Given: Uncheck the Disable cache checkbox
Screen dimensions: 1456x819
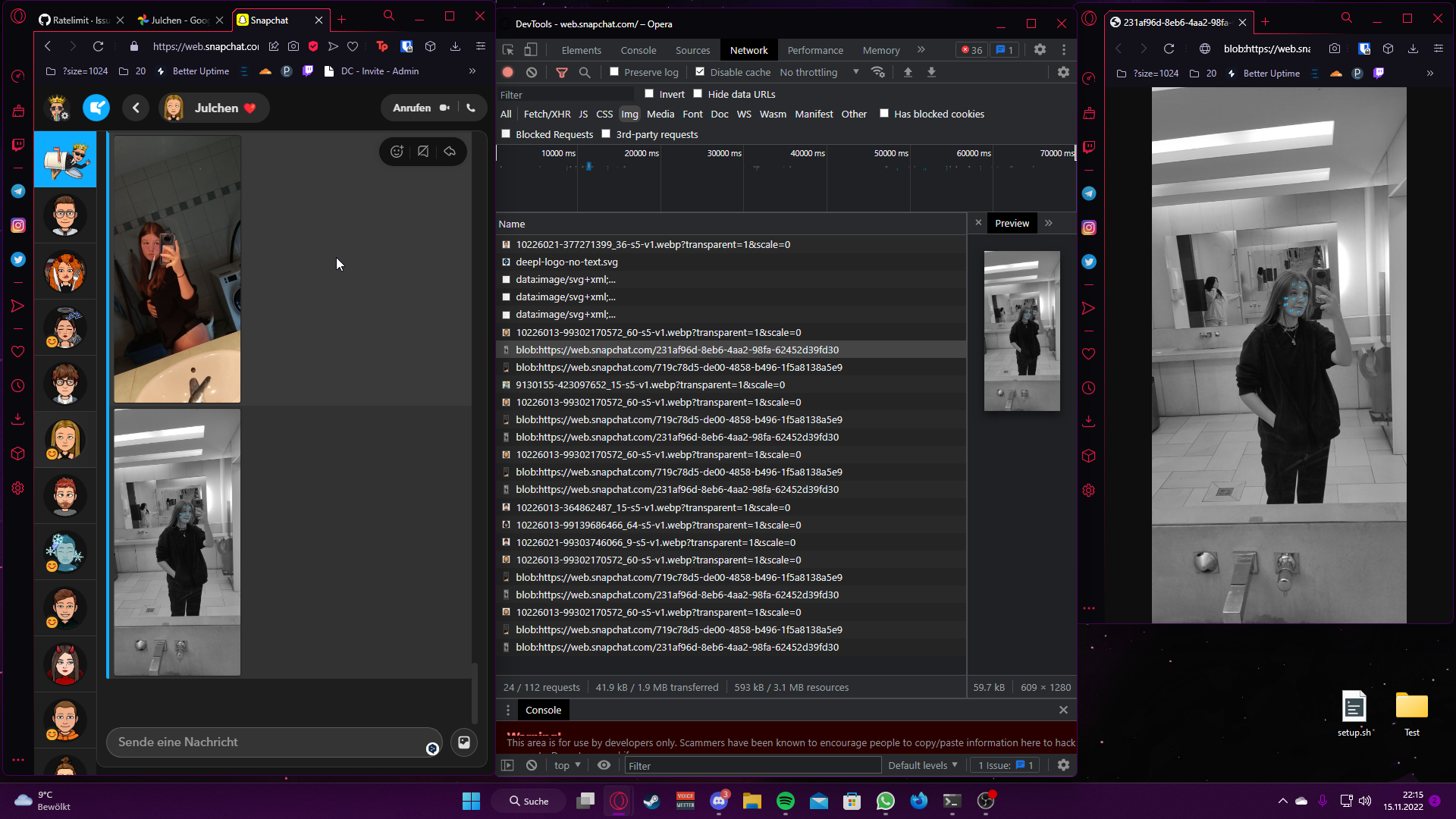Looking at the screenshot, I should coord(700,72).
